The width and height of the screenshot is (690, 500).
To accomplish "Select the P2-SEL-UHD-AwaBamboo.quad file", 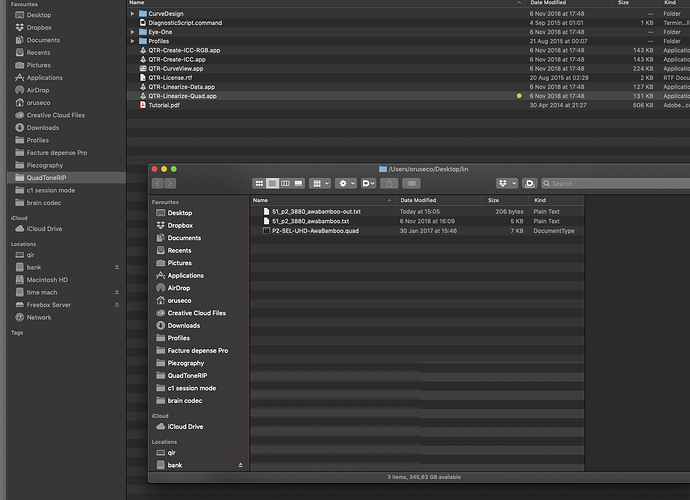I will [x=315, y=230].
